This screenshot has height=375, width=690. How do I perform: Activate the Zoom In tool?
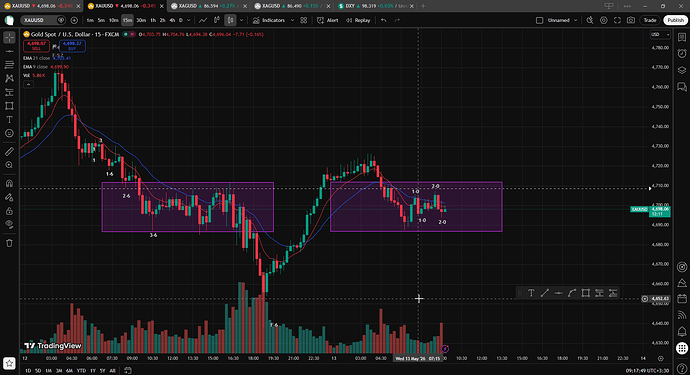(9, 165)
